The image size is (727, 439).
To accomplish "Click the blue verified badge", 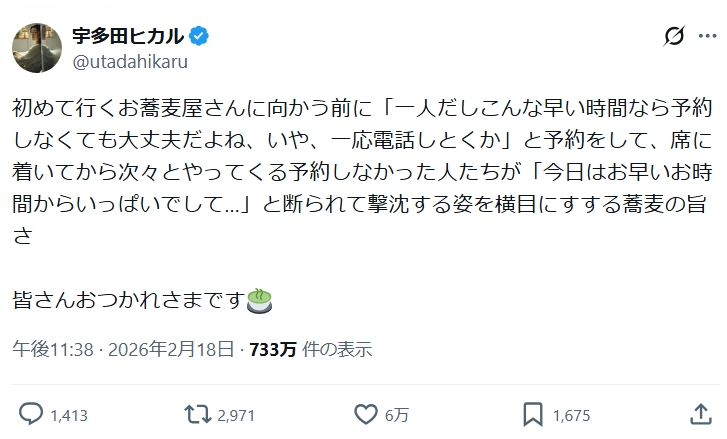I will click(x=199, y=36).
